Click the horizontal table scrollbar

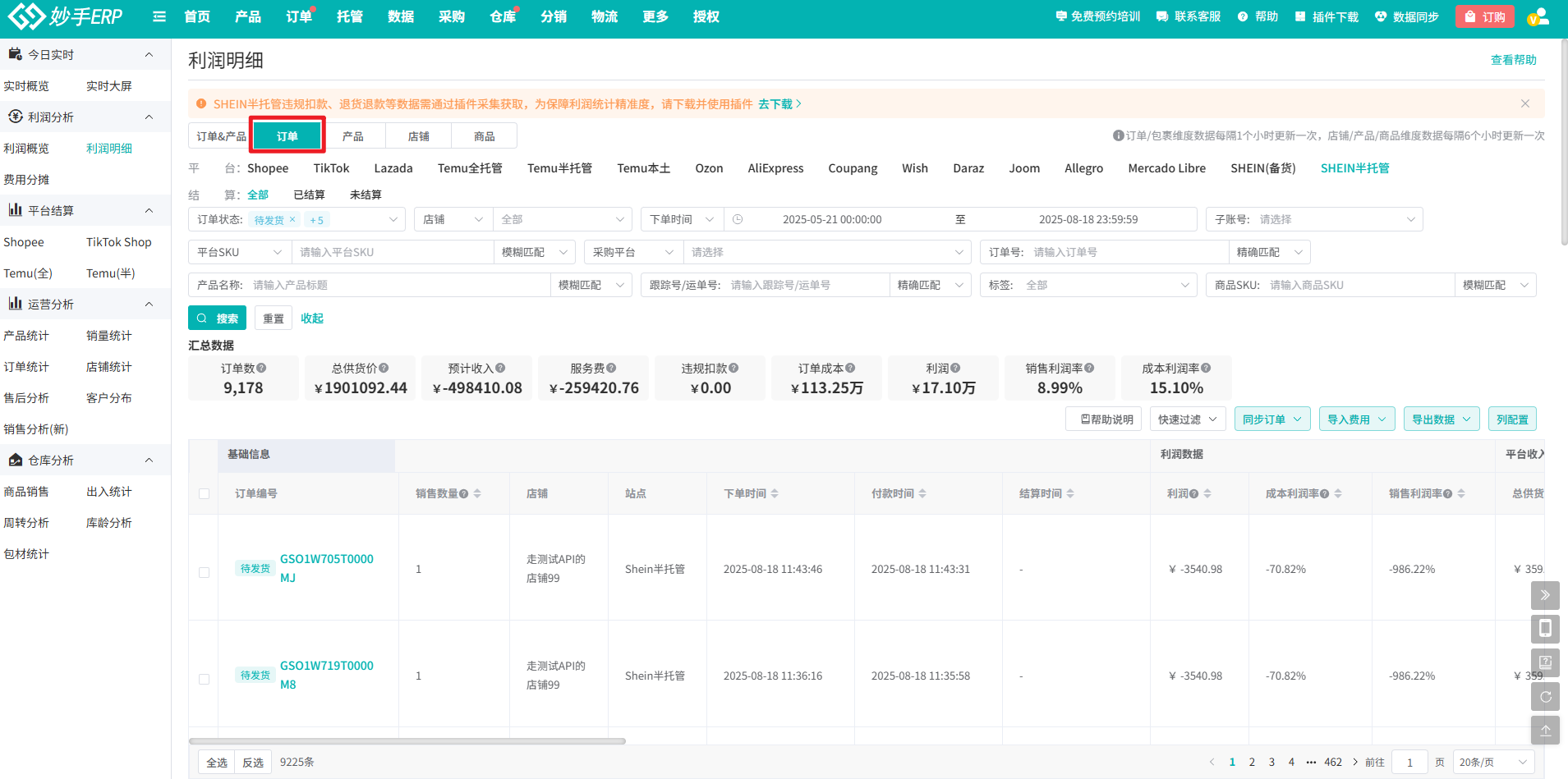click(407, 741)
